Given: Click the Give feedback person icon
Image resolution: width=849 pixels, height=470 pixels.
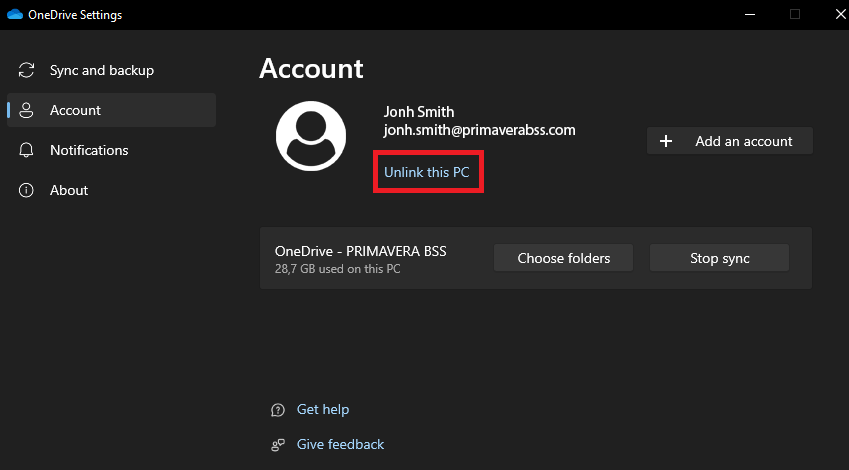Looking at the screenshot, I should pos(278,445).
